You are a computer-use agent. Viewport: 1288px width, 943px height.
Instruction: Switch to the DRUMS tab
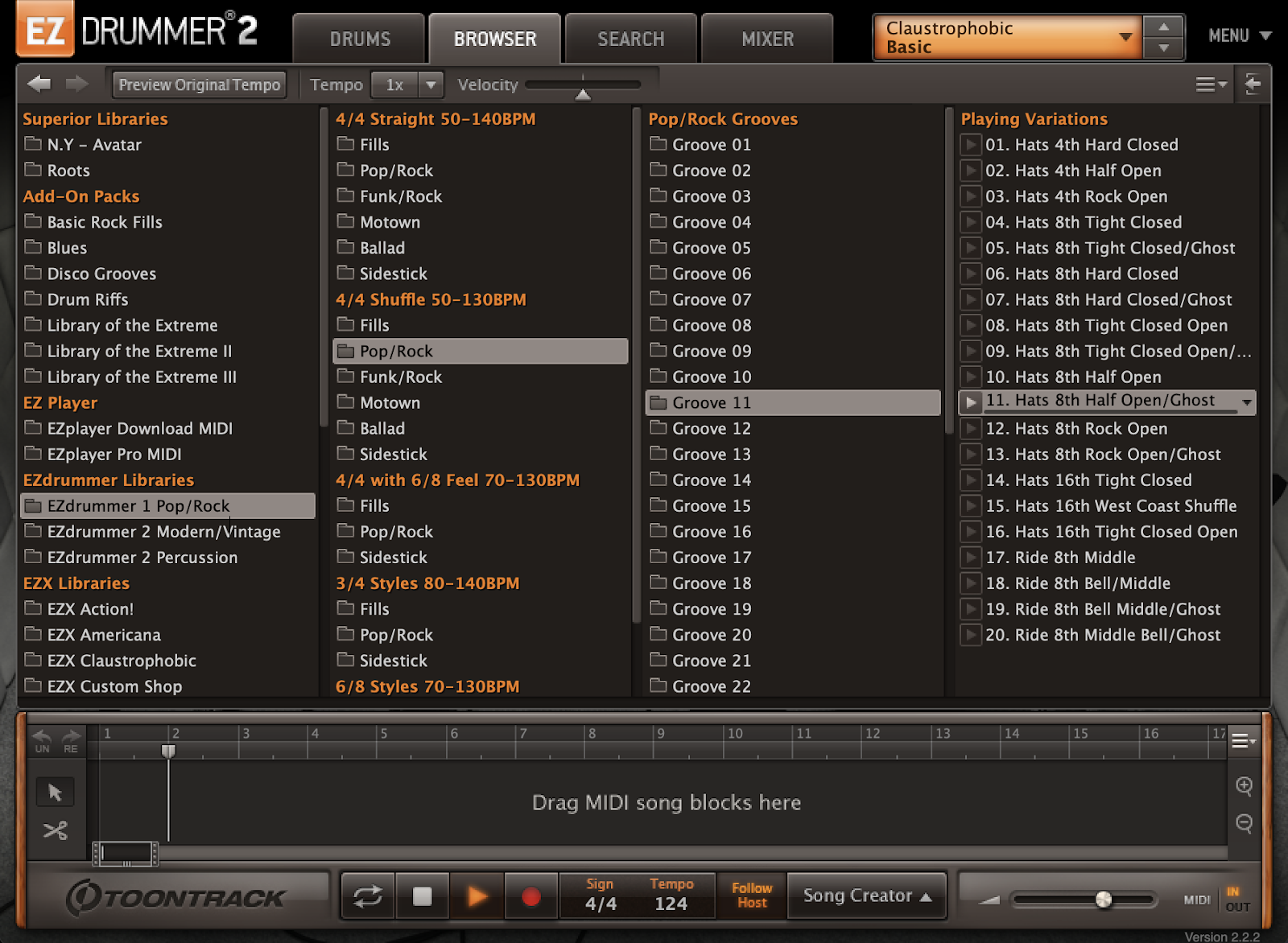[360, 39]
